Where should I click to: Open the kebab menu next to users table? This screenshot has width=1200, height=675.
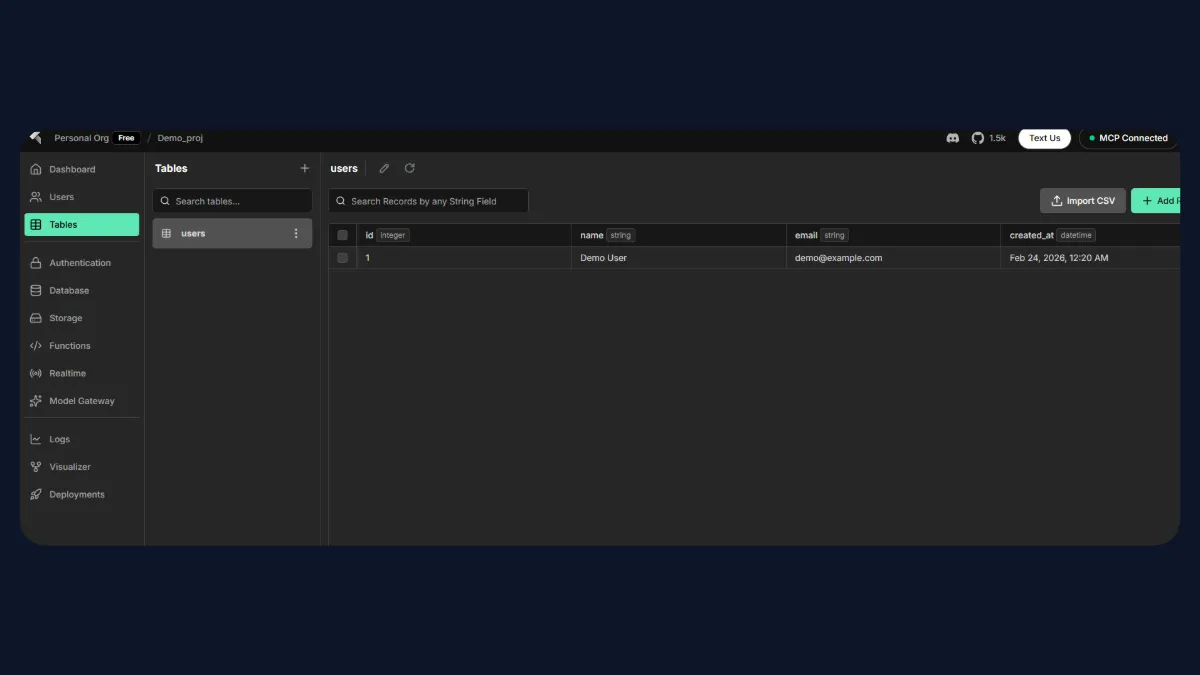pyautogui.click(x=295, y=233)
